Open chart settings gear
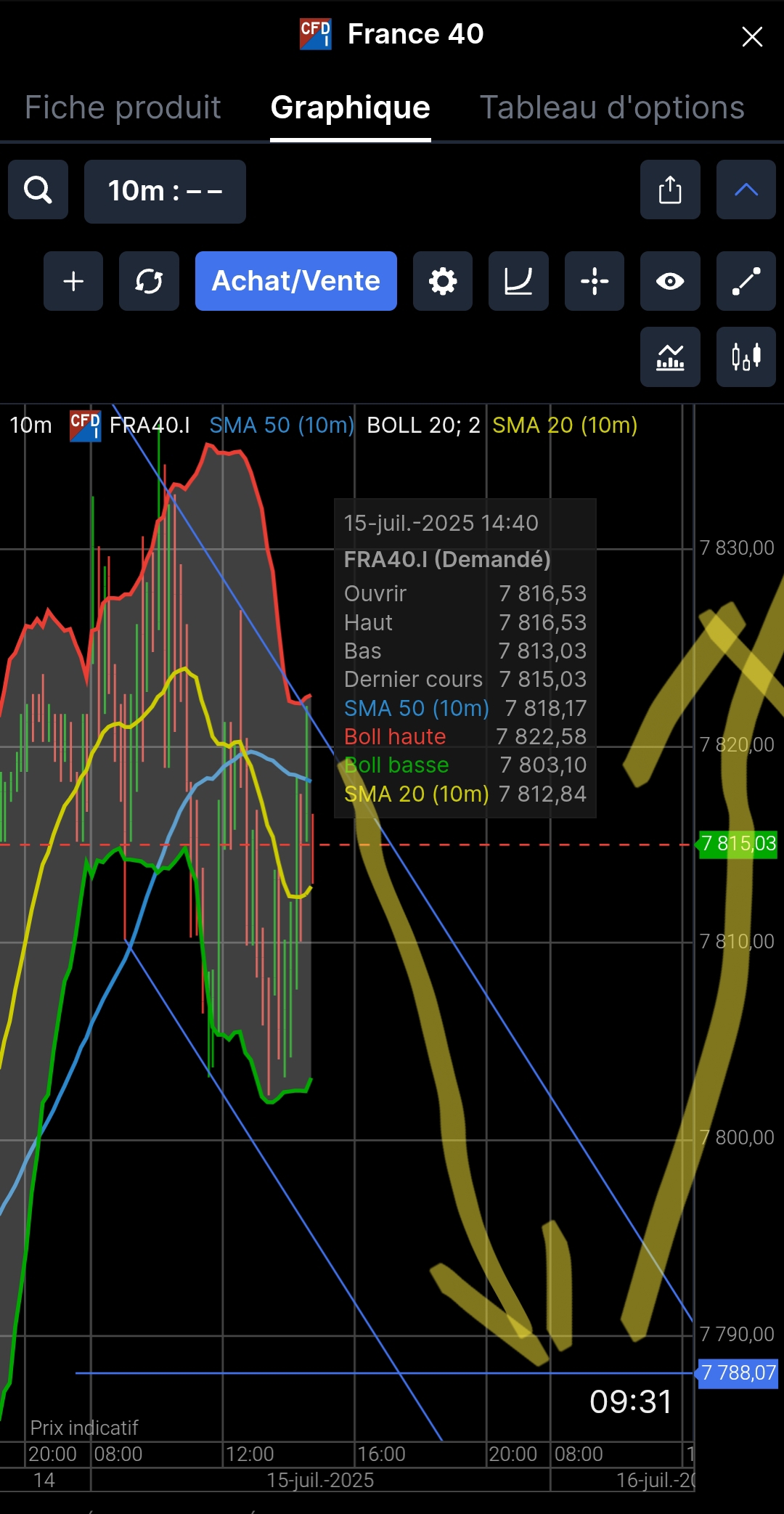Image resolution: width=784 pixels, height=1514 pixels. pos(443,281)
